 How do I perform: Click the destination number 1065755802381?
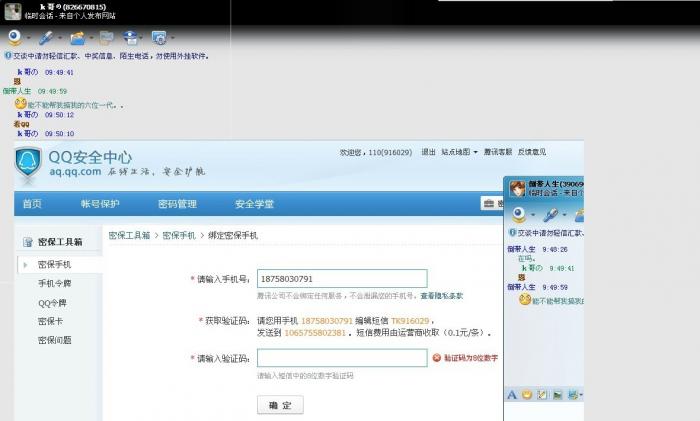(315, 333)
